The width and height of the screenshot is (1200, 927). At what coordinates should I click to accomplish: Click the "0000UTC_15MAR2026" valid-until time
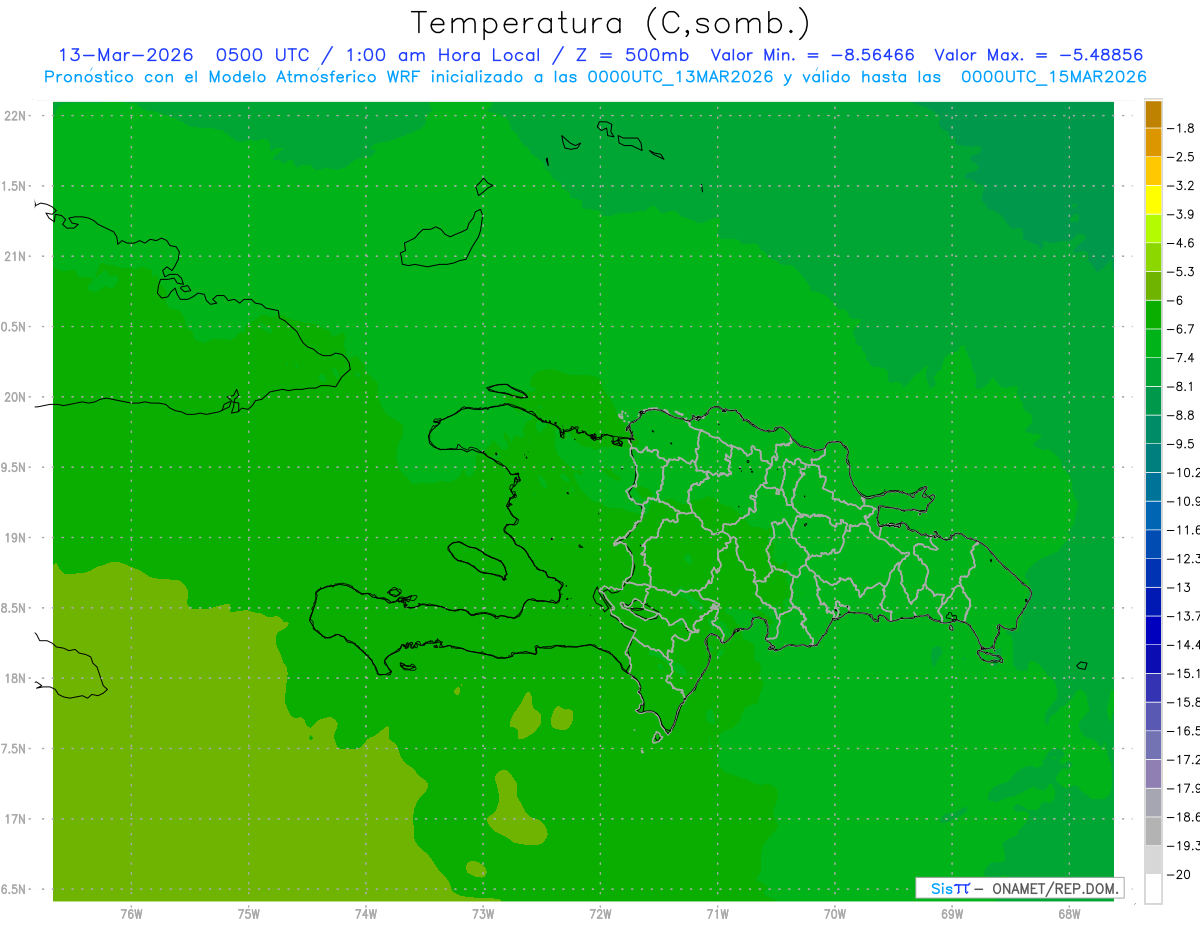(1053, 77)
